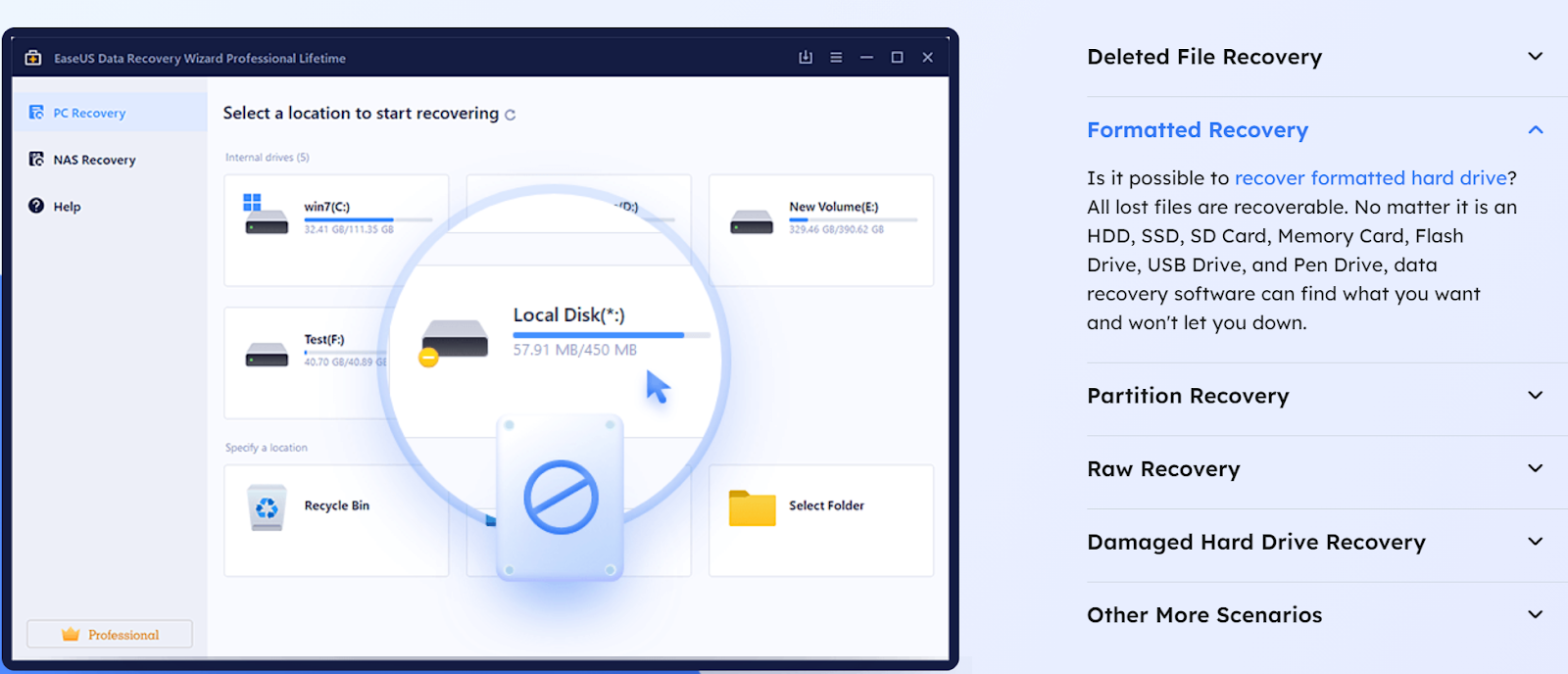Expand the Damaged Hard Drive Recovery chevron
The image size is (1568, 674).
1536,542
